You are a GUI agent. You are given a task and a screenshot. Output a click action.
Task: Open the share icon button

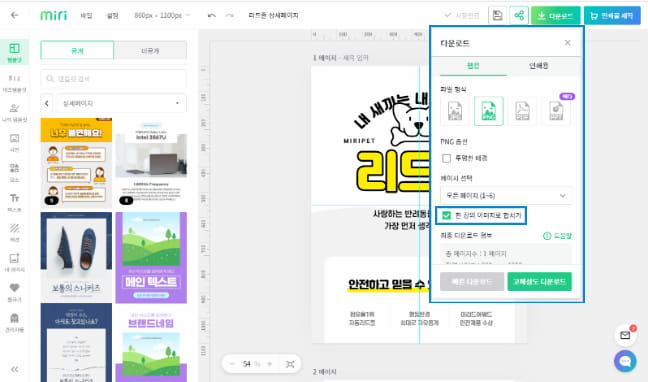[x=519, y=16]
